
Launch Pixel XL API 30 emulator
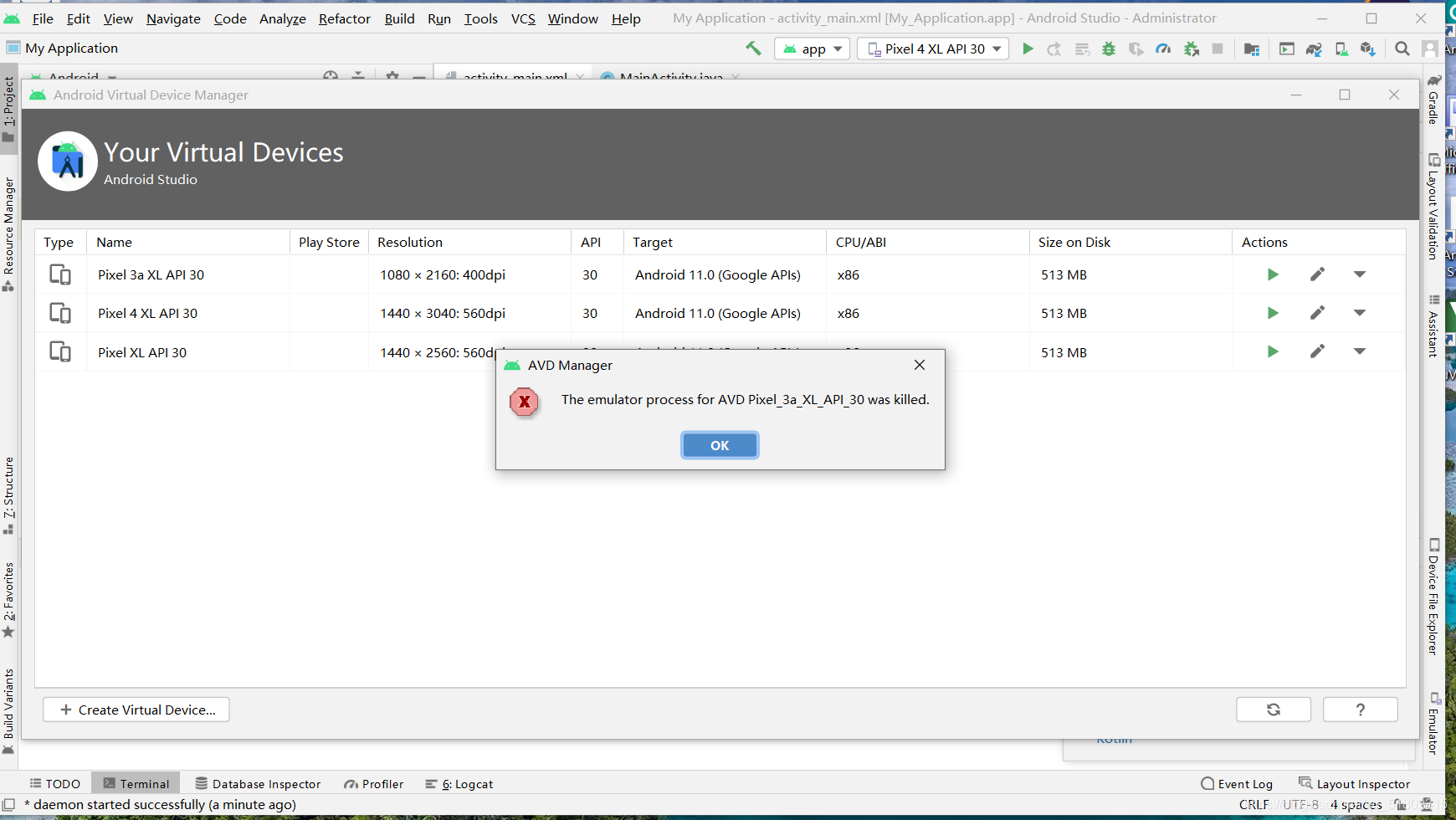[1273, 351]
